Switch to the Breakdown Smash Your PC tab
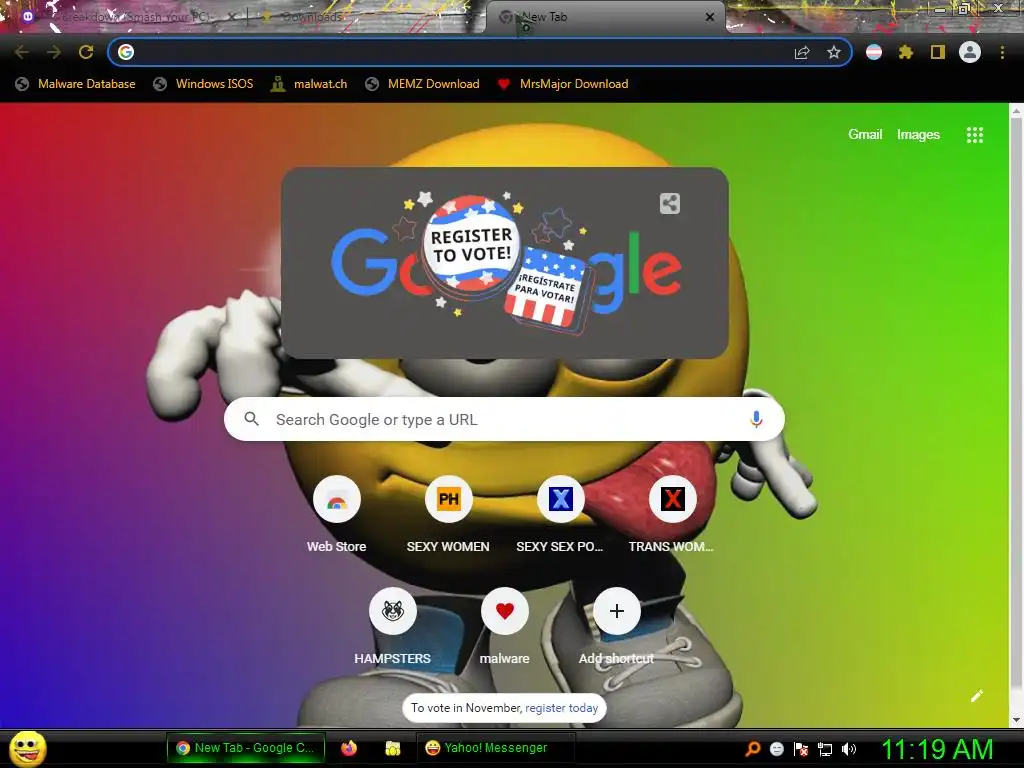The image size is (1024, 768). pyautogui.click(x=129, y=17)
